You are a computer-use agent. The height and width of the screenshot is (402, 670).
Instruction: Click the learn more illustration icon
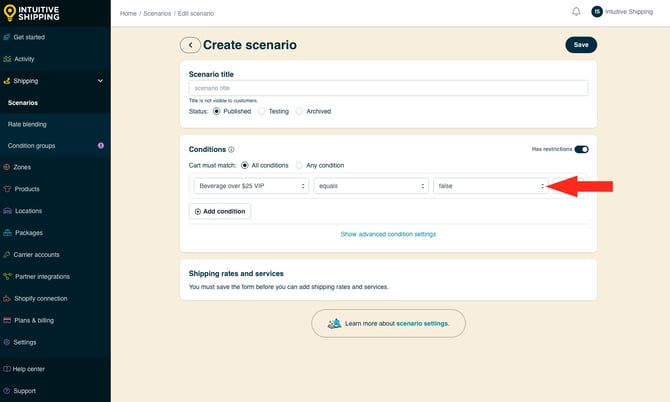click(335, 323)
